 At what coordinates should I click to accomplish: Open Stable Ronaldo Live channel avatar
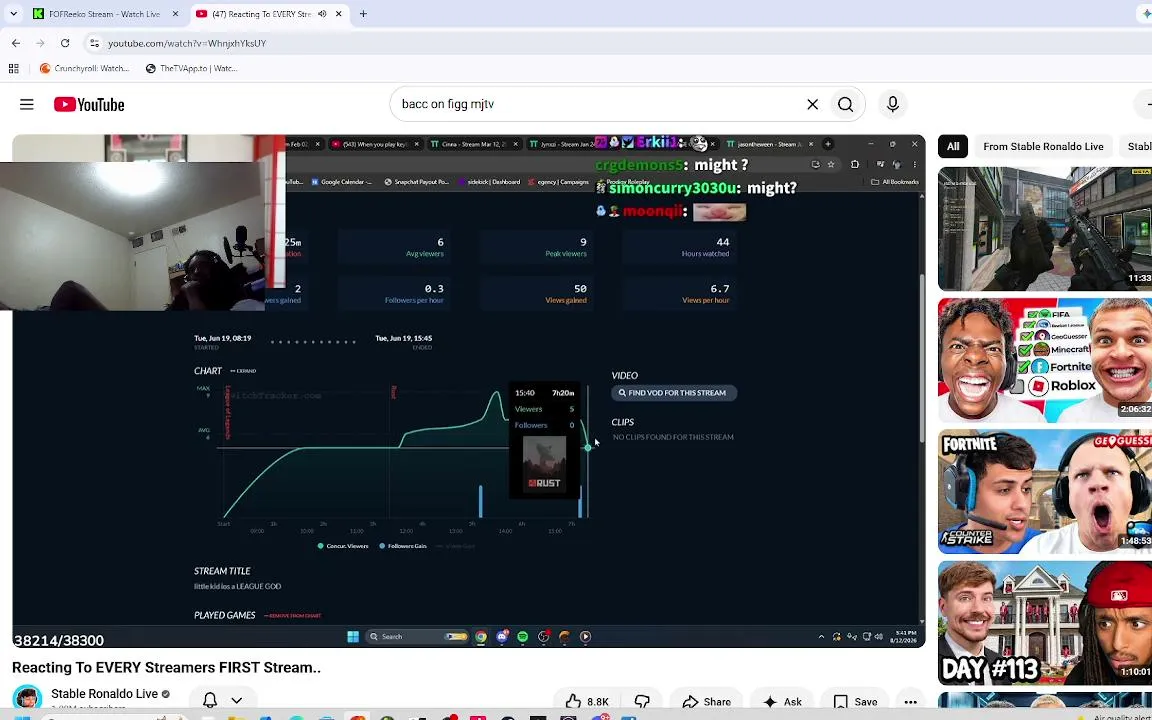click(27, 699)
